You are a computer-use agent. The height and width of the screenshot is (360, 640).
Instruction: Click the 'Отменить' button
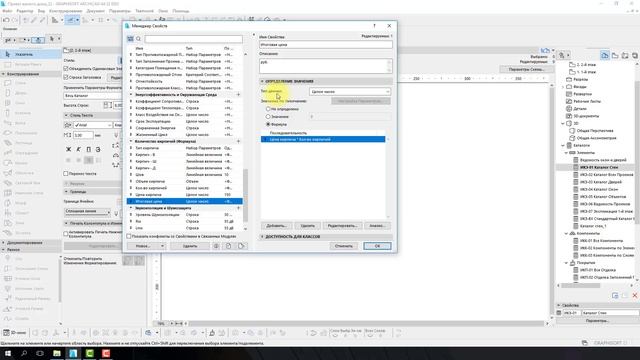click(x=344, y=246)
